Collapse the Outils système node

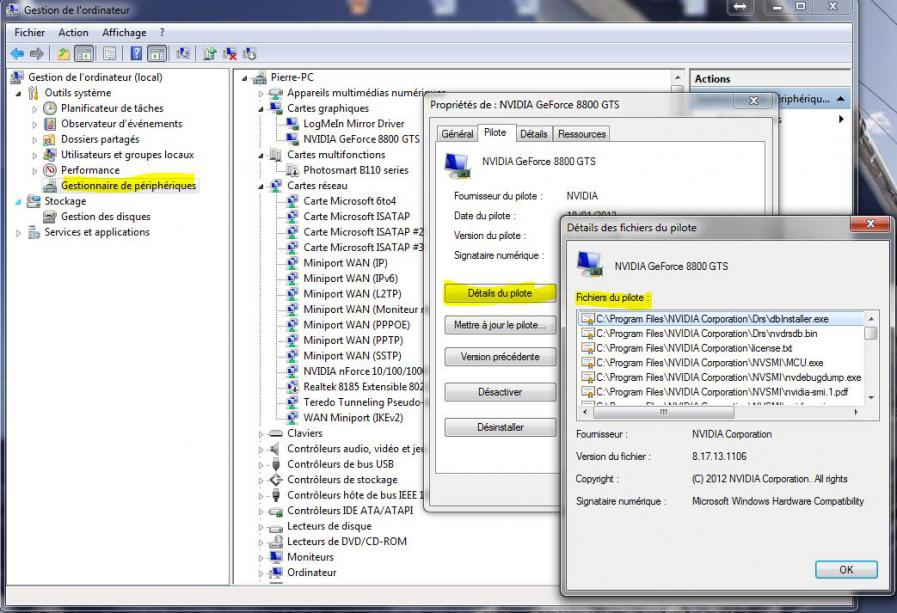[x=18, y=93]
